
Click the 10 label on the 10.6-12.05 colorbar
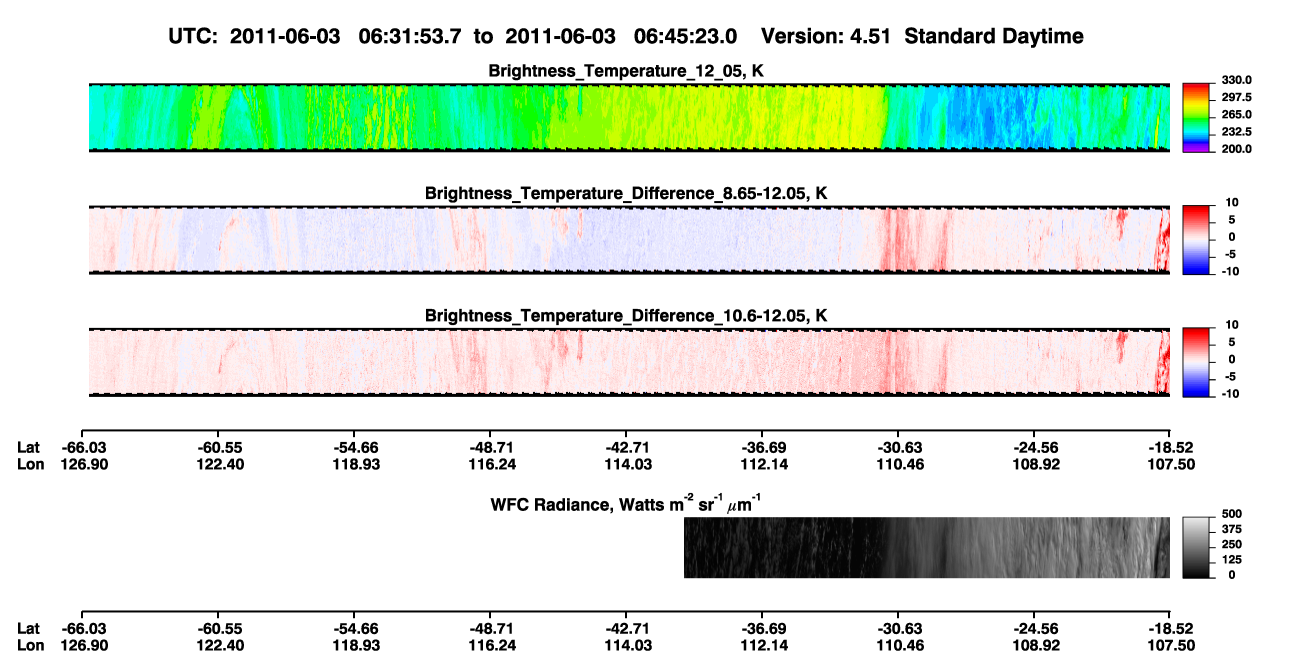(x=1233, y=325)
